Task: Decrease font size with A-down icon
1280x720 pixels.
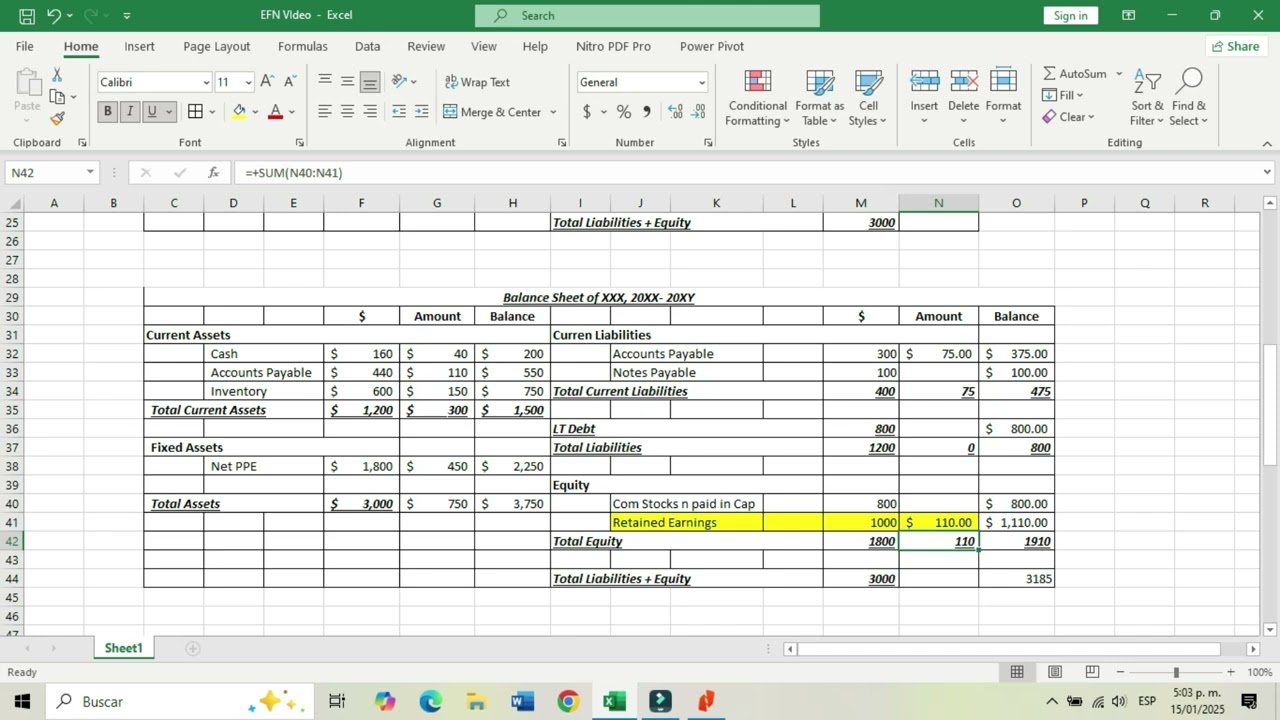Action: [x=290, y=82]
